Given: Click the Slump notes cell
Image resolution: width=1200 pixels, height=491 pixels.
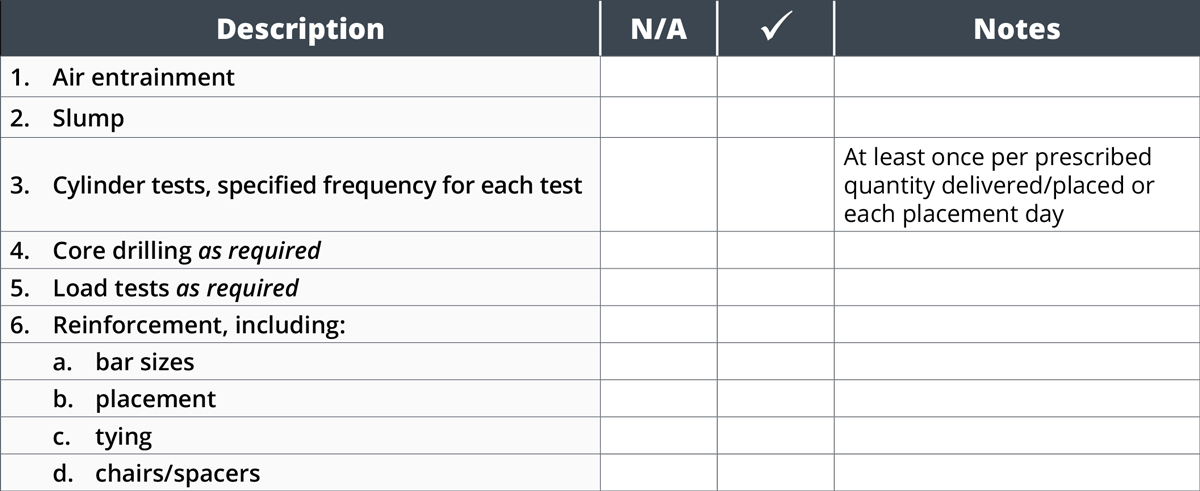Looking at the screenshot, I should coord(1017,118).
